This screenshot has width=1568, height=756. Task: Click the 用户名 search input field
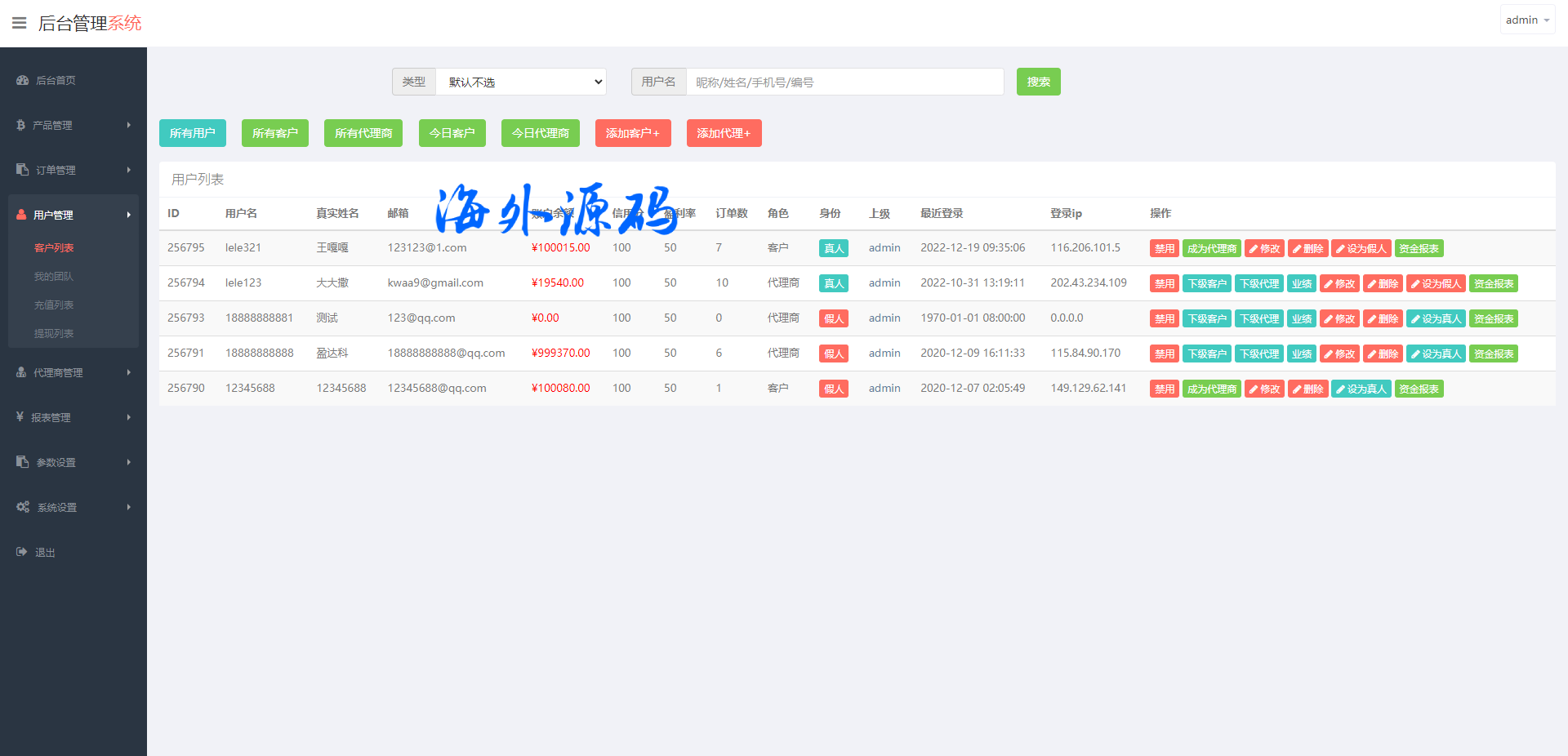coord(844,82)
